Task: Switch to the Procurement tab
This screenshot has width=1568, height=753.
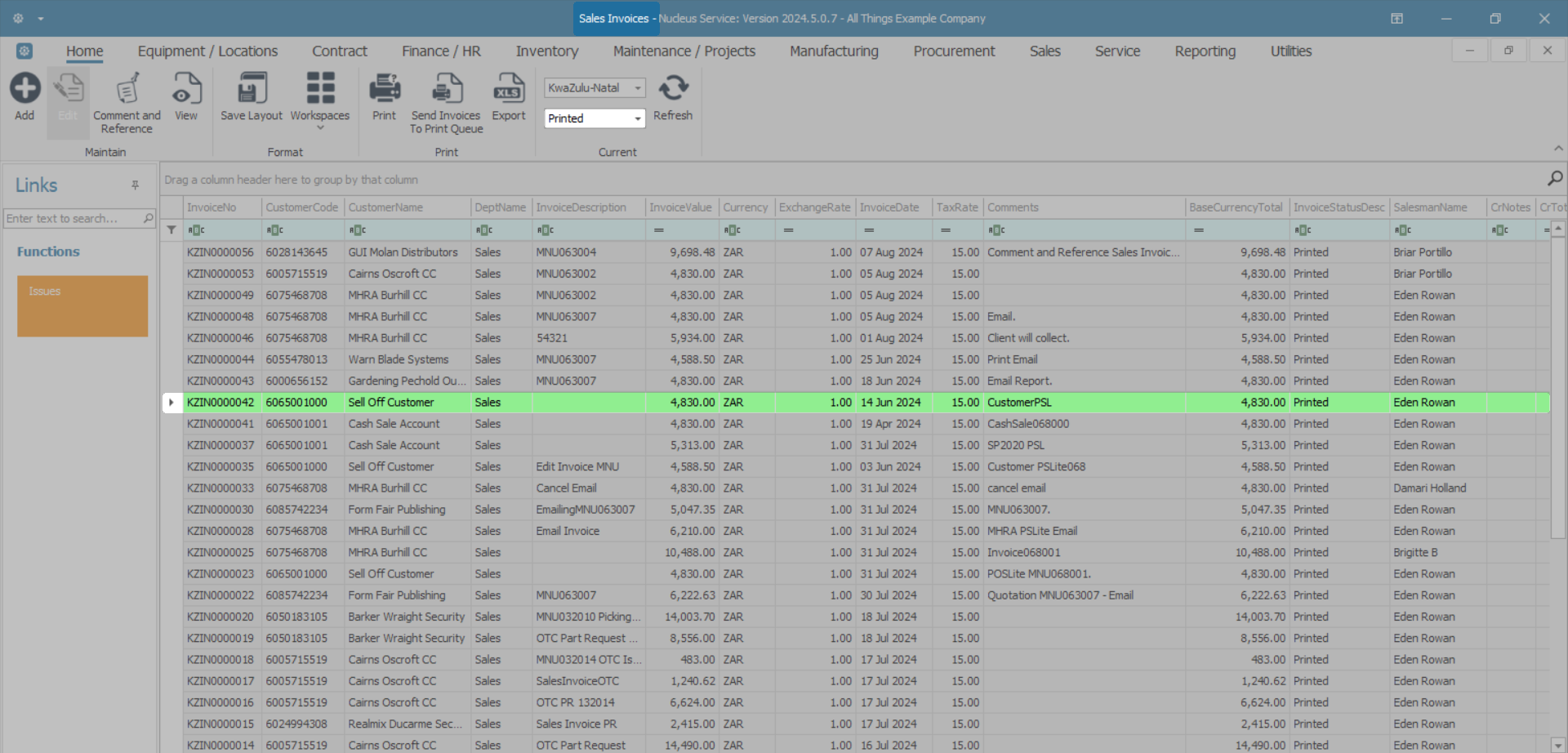Action: pos(953,51)
